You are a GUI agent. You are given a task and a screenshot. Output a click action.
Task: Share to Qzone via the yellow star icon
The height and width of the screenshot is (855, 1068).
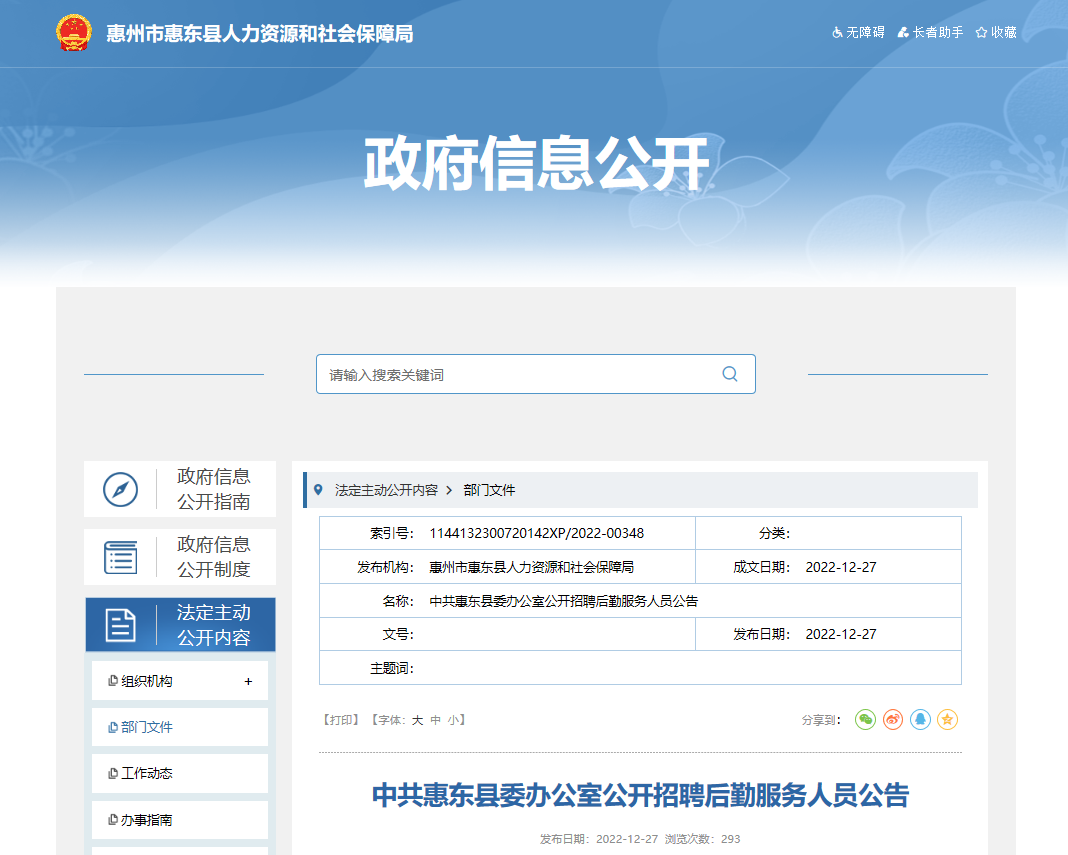coord(947,719)
